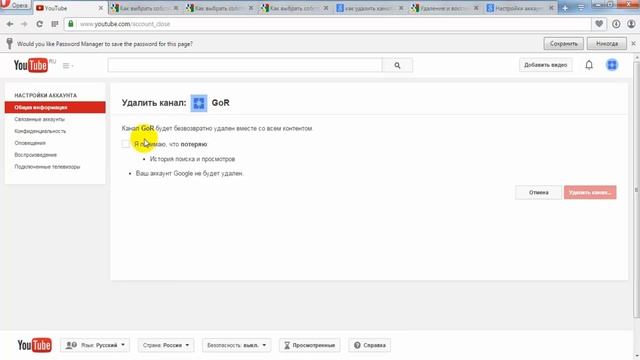Go forward to next page
Image resolution: width=640 pixels, height=360 pixels.
24,24
